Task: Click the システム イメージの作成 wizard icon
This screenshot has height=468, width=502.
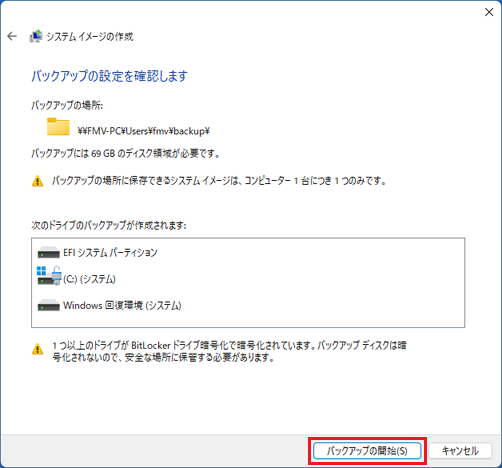Action: tap(36, 36)
